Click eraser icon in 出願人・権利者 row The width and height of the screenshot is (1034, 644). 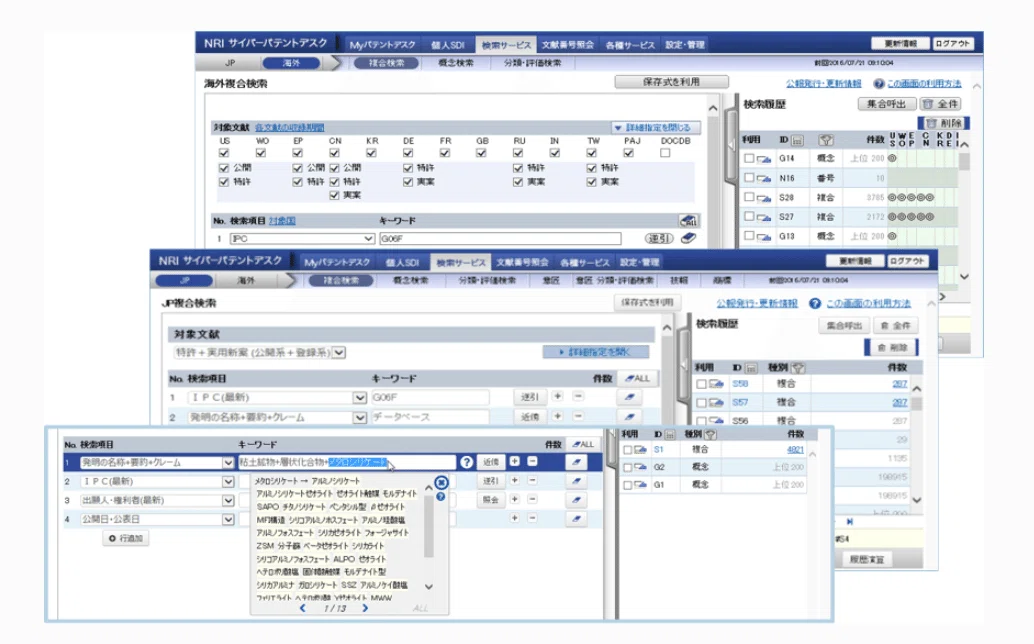point(576,500)
